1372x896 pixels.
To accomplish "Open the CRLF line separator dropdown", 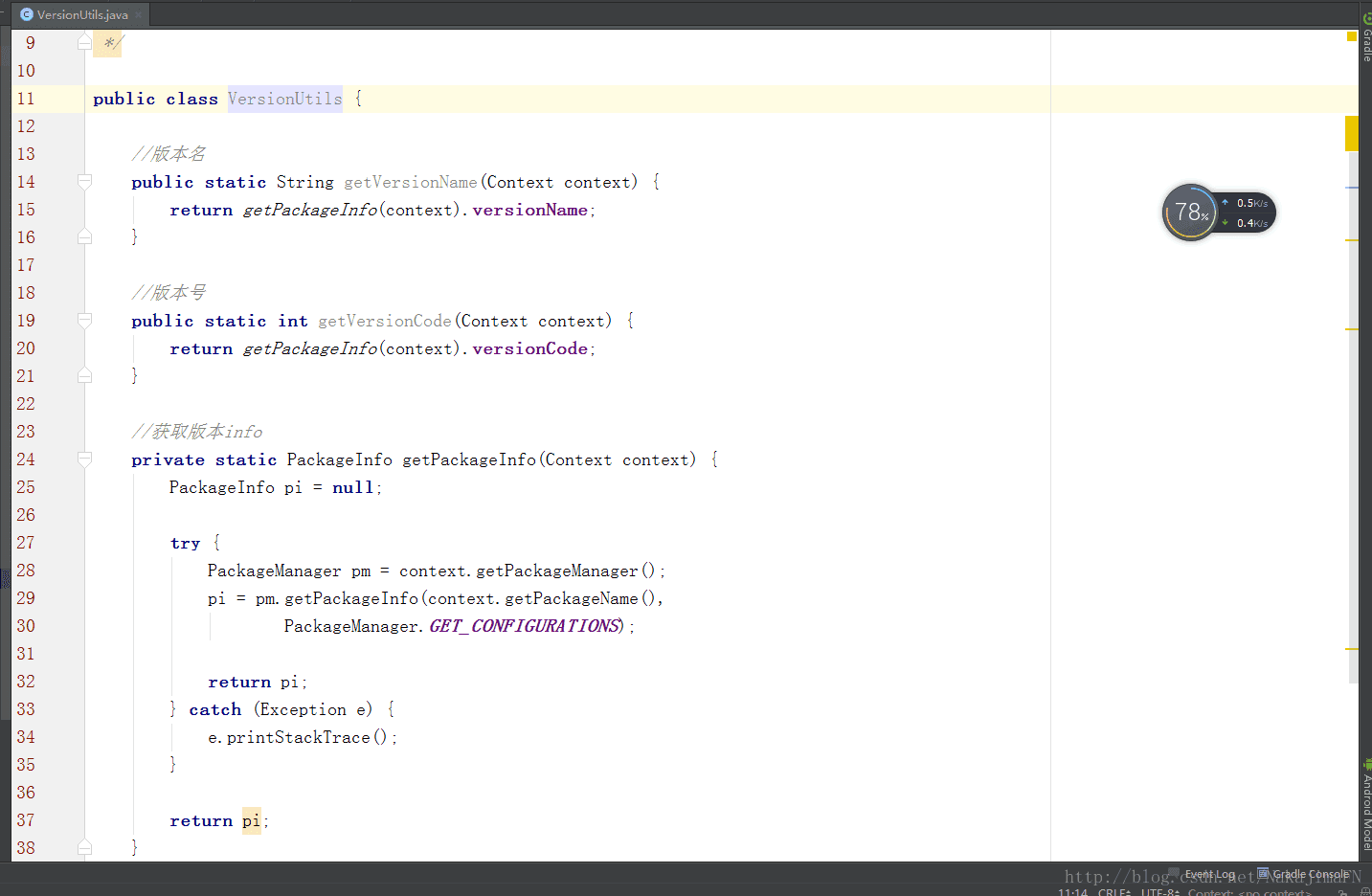I will 1113,891.
